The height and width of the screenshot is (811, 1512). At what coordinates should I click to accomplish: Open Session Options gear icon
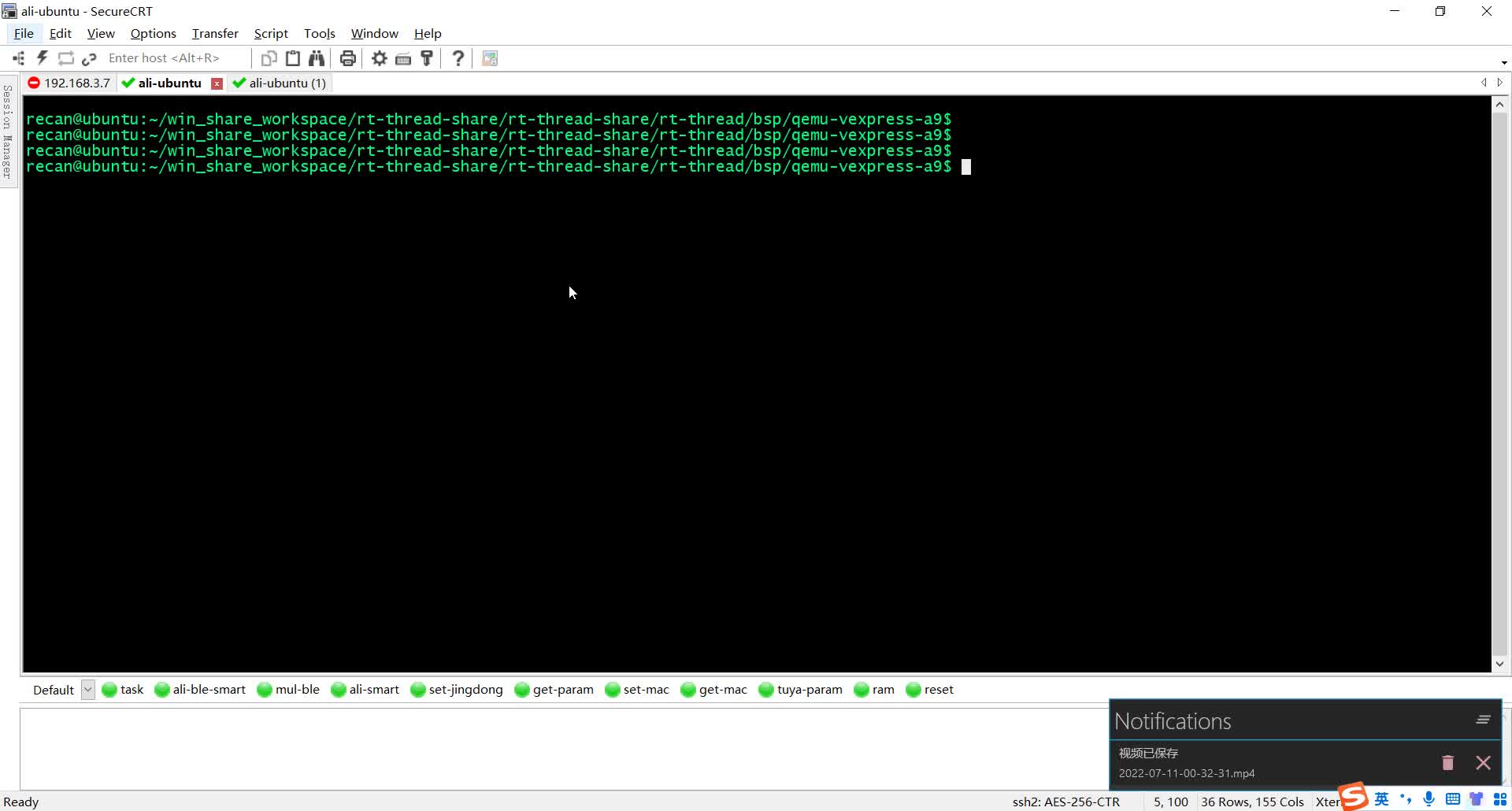pos(380,58)
